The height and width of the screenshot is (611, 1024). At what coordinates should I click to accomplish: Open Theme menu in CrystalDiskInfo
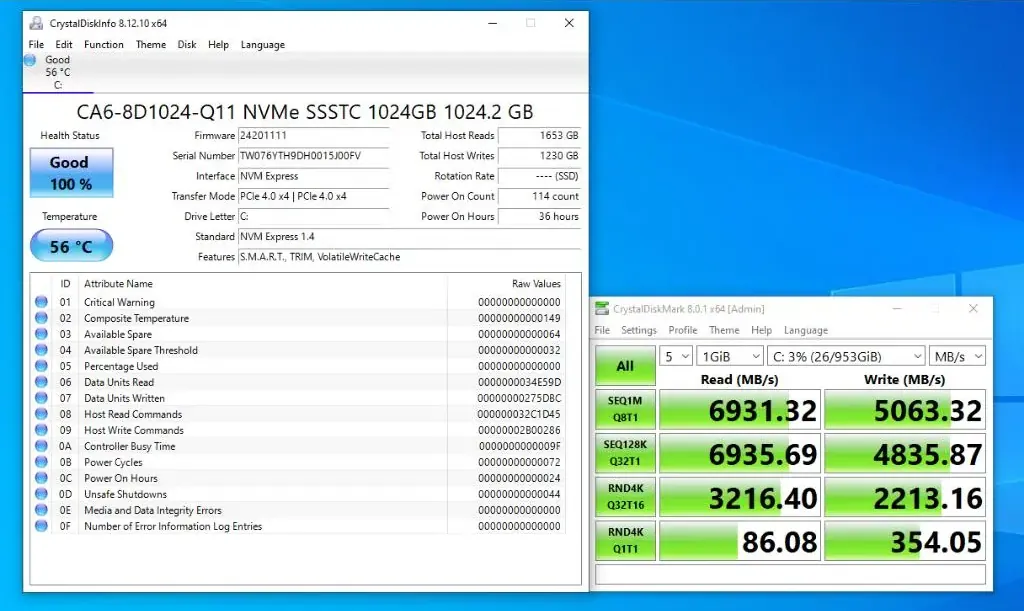(151, 44)
